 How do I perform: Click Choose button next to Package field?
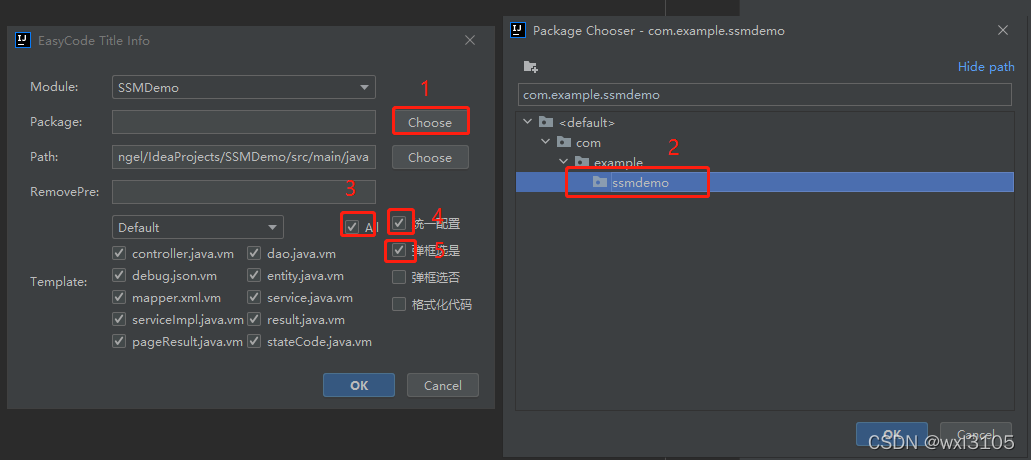(x=430, y=122)
